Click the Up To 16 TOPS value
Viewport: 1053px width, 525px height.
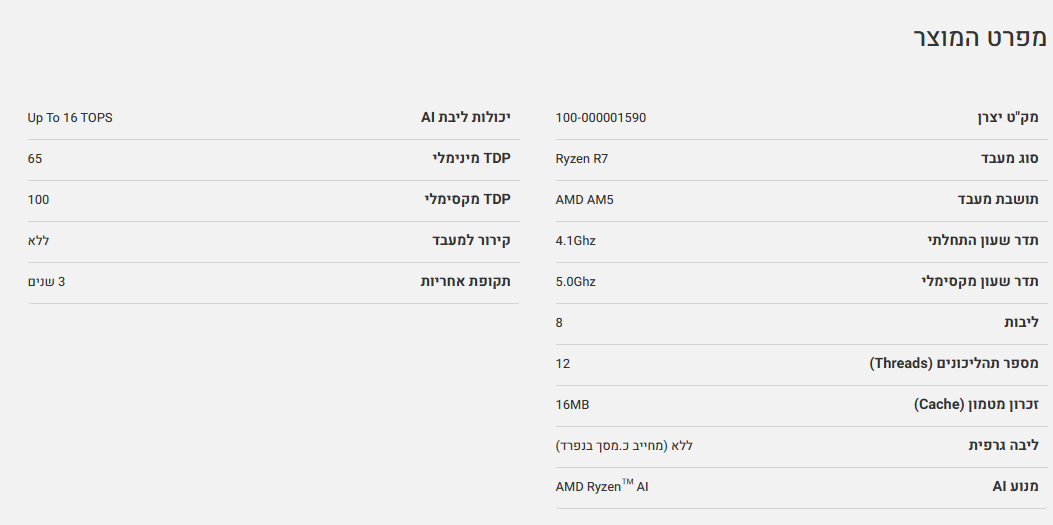(70, 118)
